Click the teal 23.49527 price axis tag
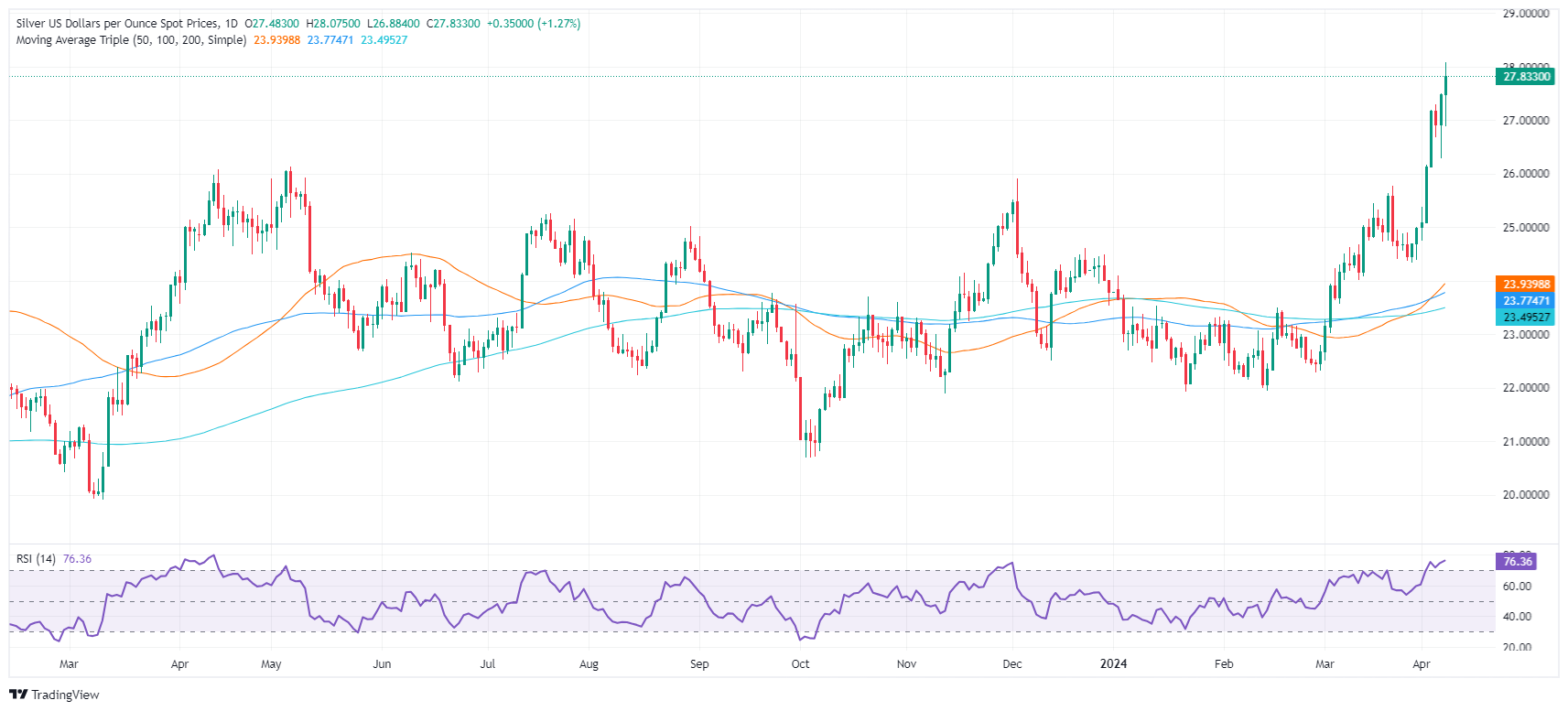 1526,318
